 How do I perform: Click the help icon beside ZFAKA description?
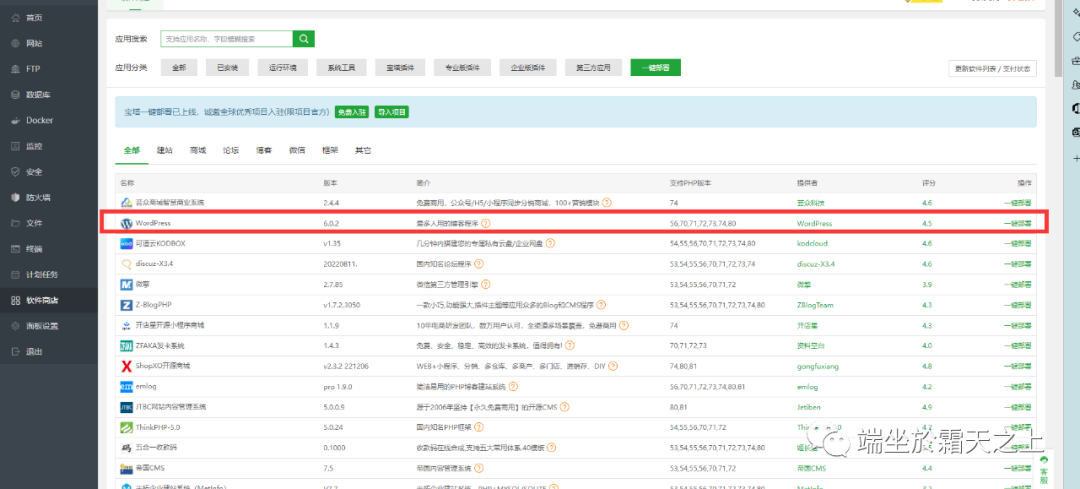click(570, 346)
